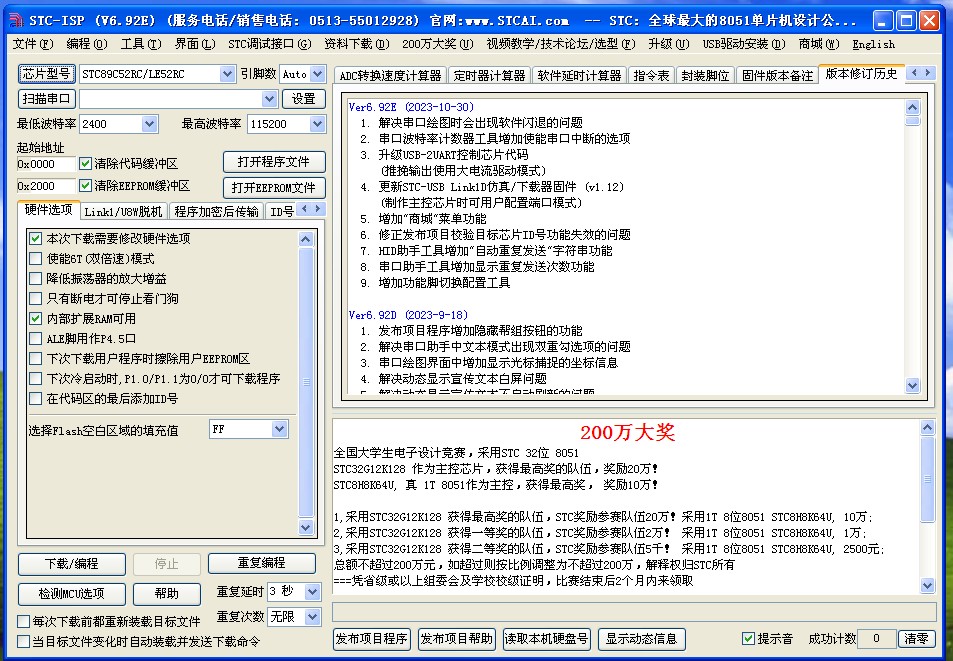Check 只有断电才可停止看门狗 option

(x=35, y=299)
